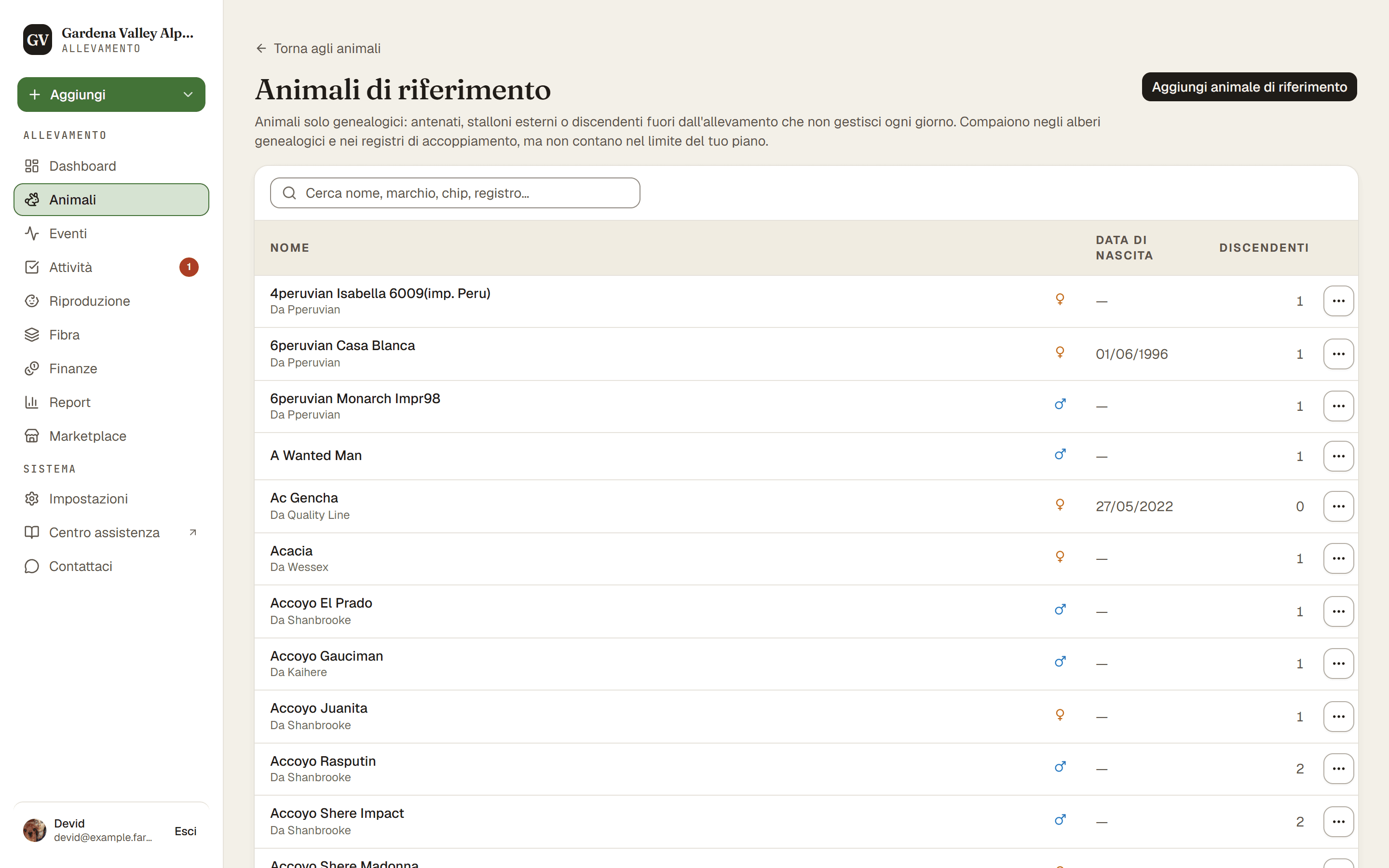Click the Centro assistenza external link arrow
Screen dimensions: 1389x868
point(193,533)
